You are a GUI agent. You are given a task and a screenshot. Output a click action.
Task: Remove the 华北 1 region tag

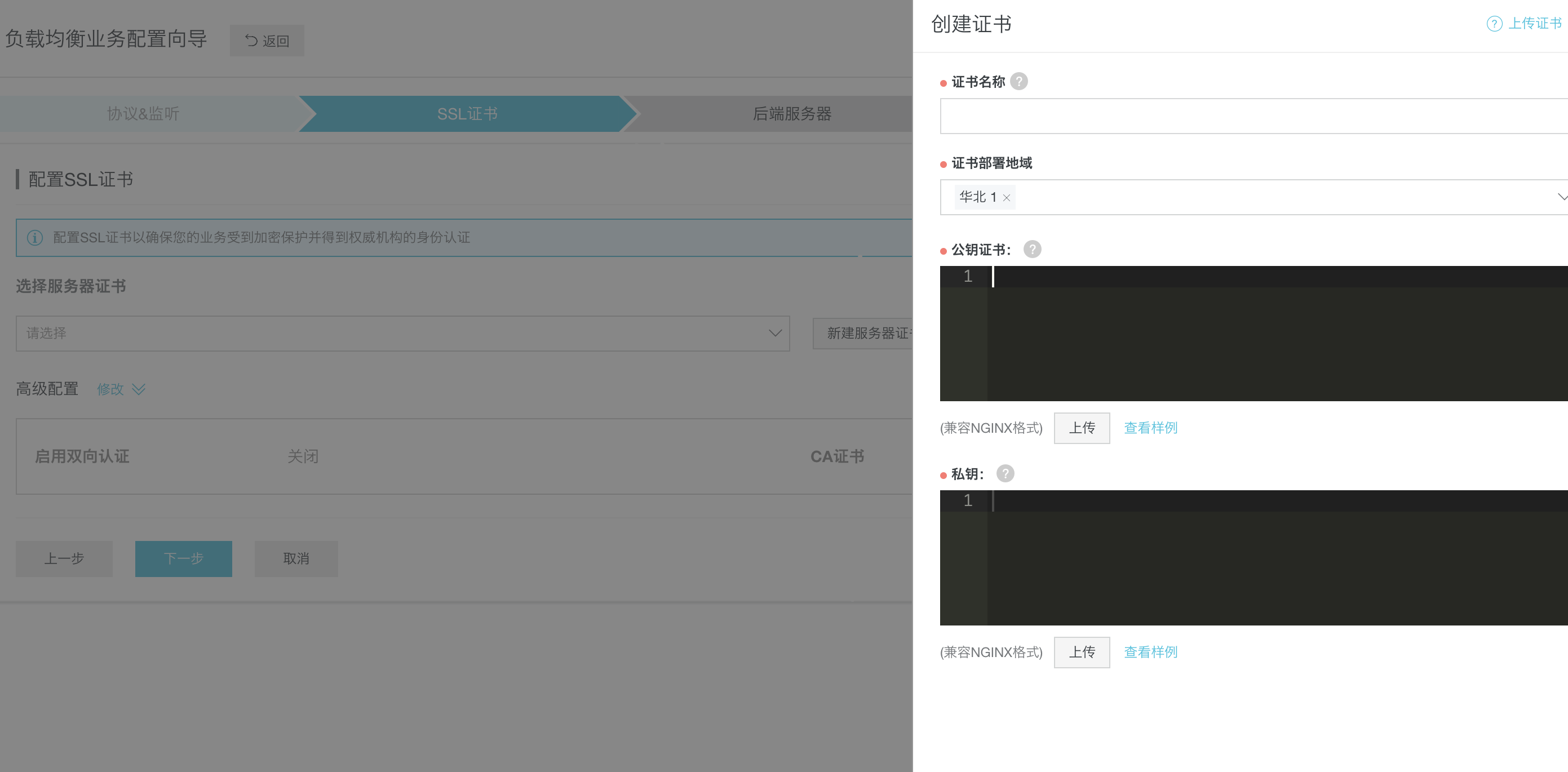(x=1006, y=198)
